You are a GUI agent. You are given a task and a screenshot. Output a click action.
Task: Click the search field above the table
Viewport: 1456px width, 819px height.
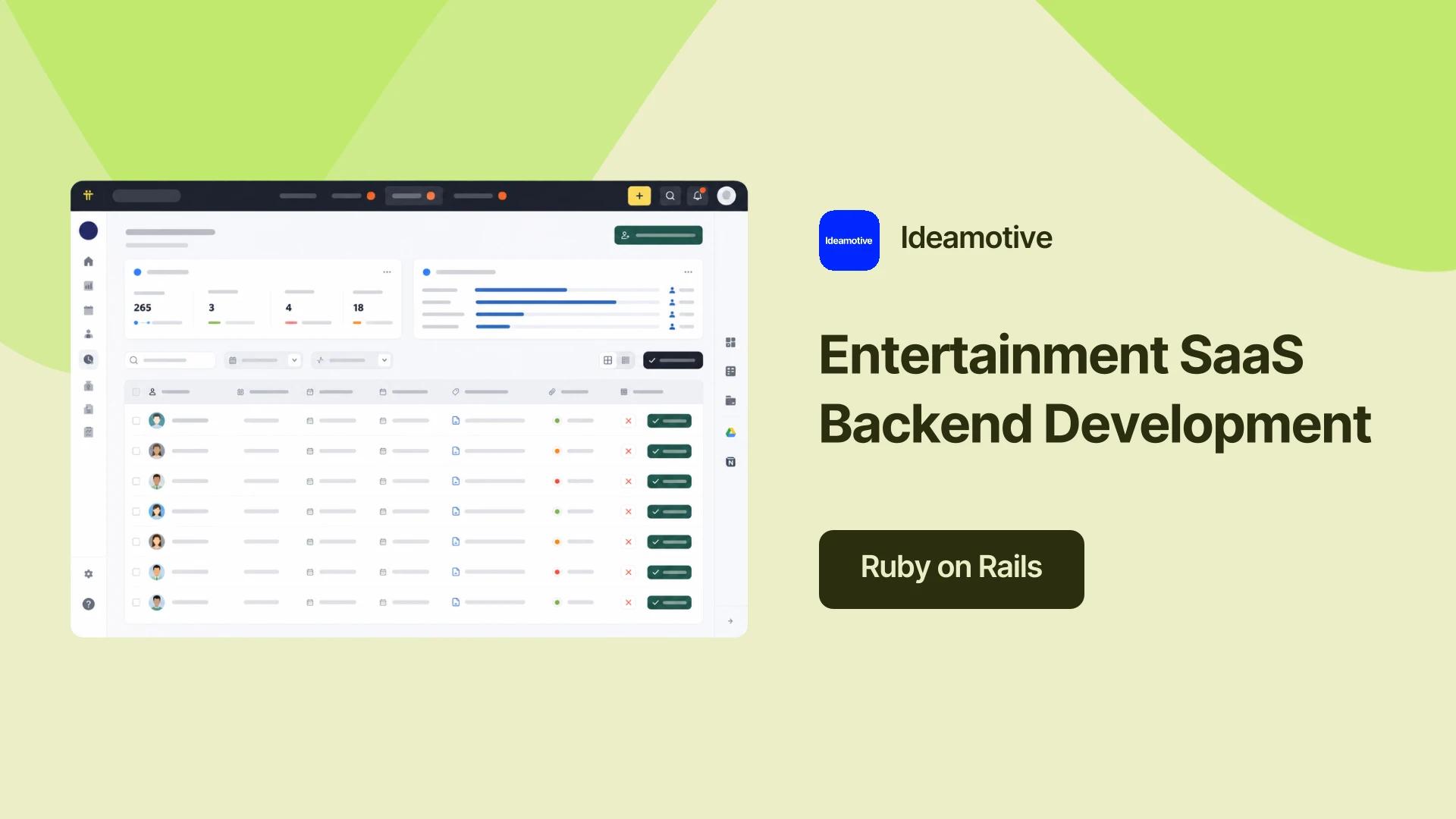pyautogui.click(x=170, y=360)
